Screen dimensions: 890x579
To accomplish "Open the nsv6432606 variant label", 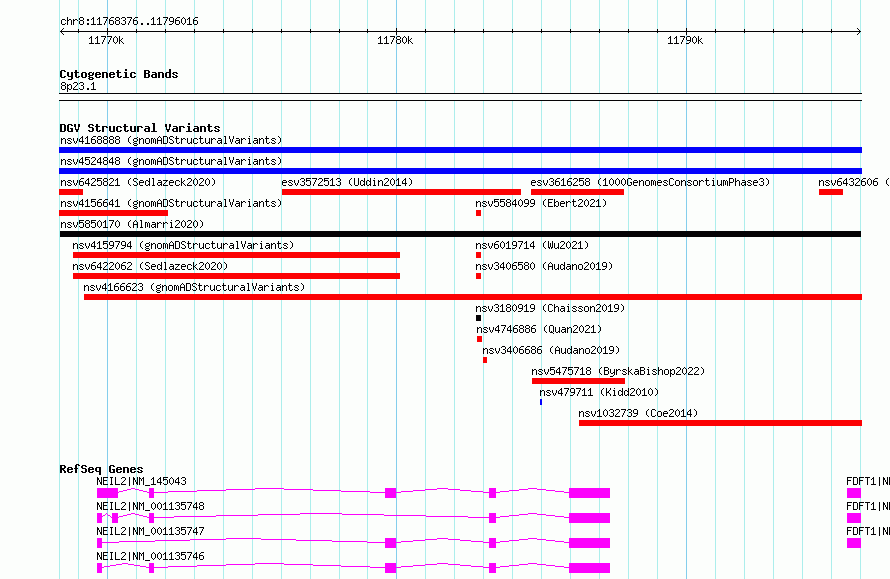I will pos(854,182).
